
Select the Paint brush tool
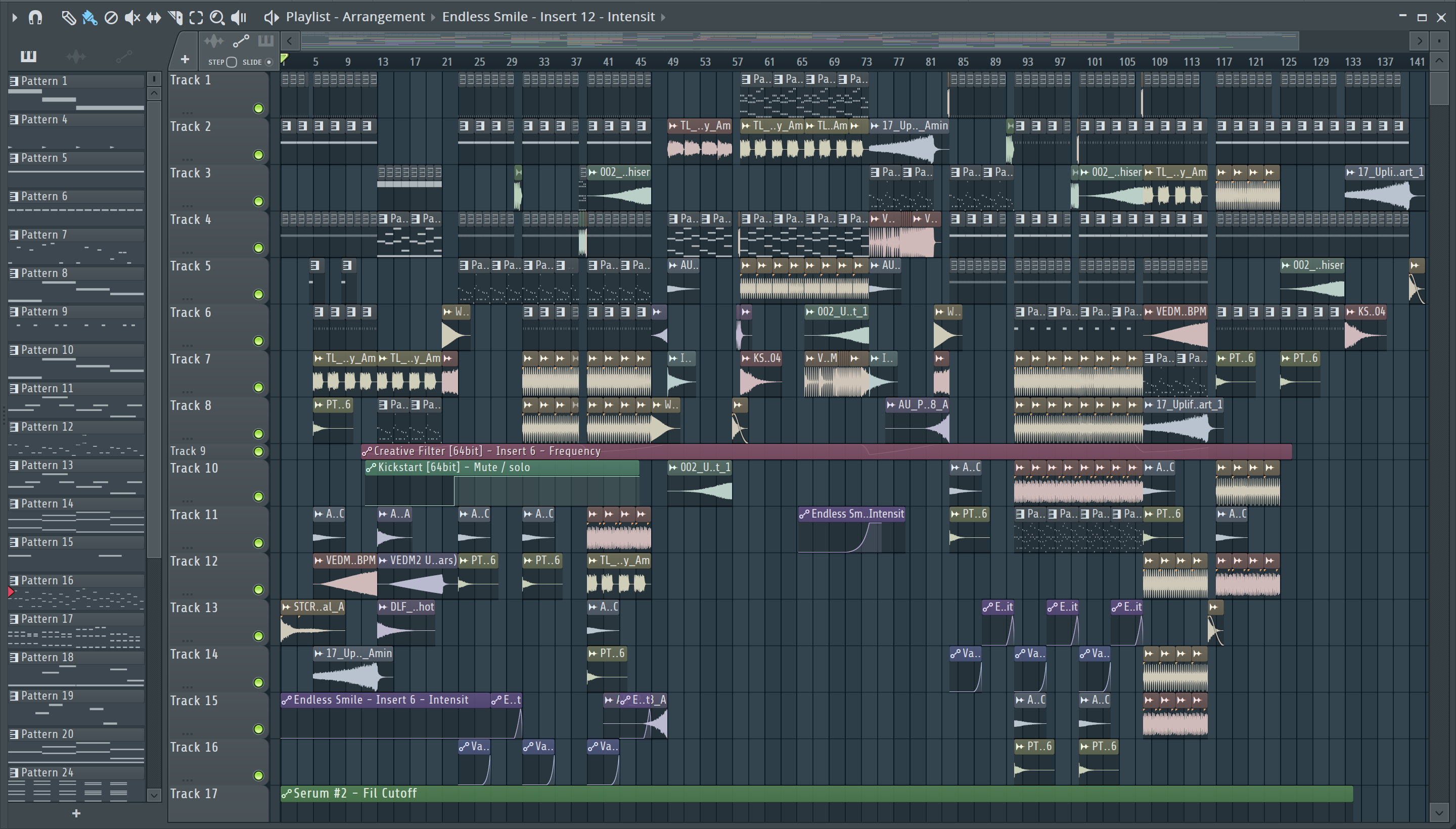click(x=89, y=18)
